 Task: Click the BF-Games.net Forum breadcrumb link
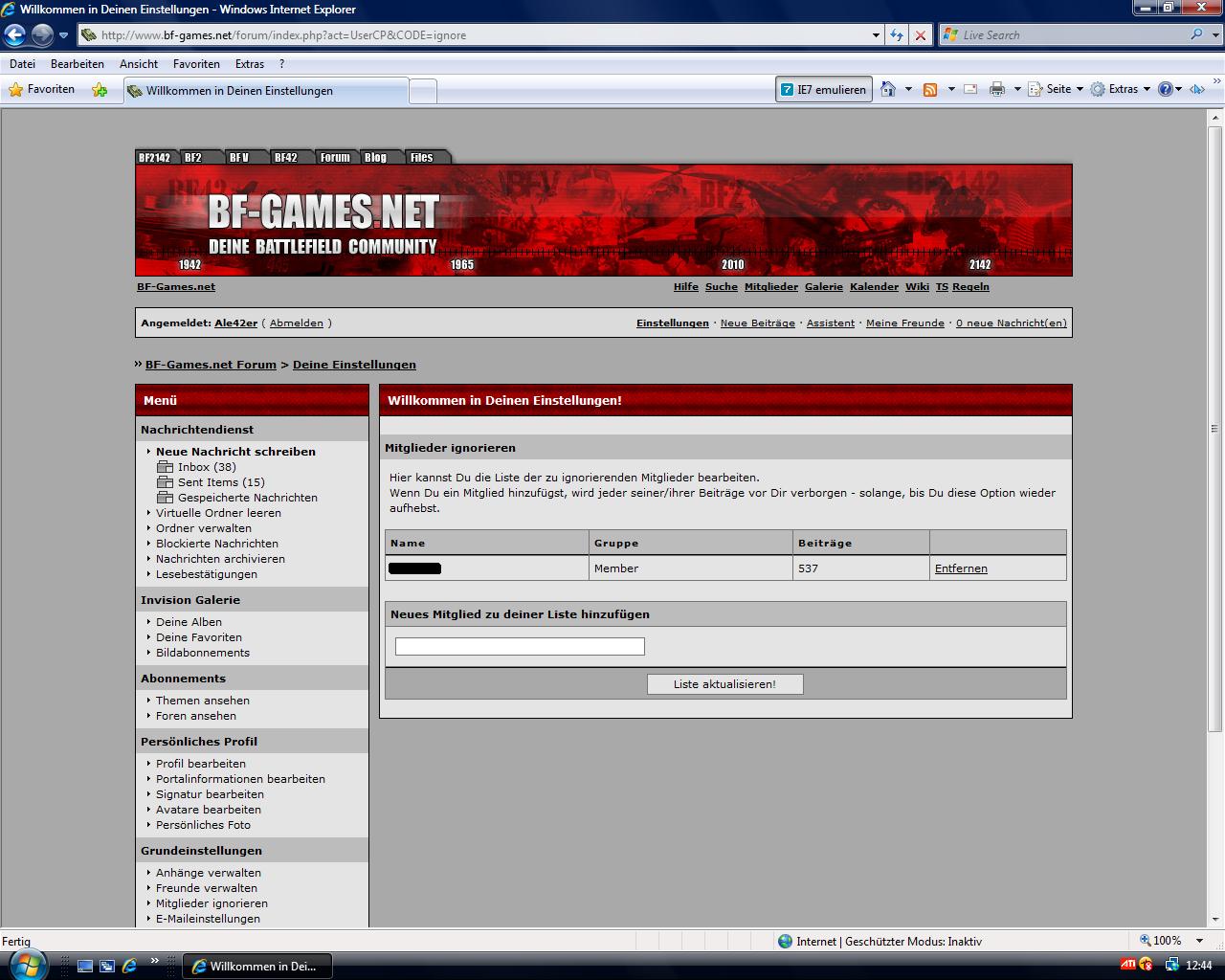(211, 365)
